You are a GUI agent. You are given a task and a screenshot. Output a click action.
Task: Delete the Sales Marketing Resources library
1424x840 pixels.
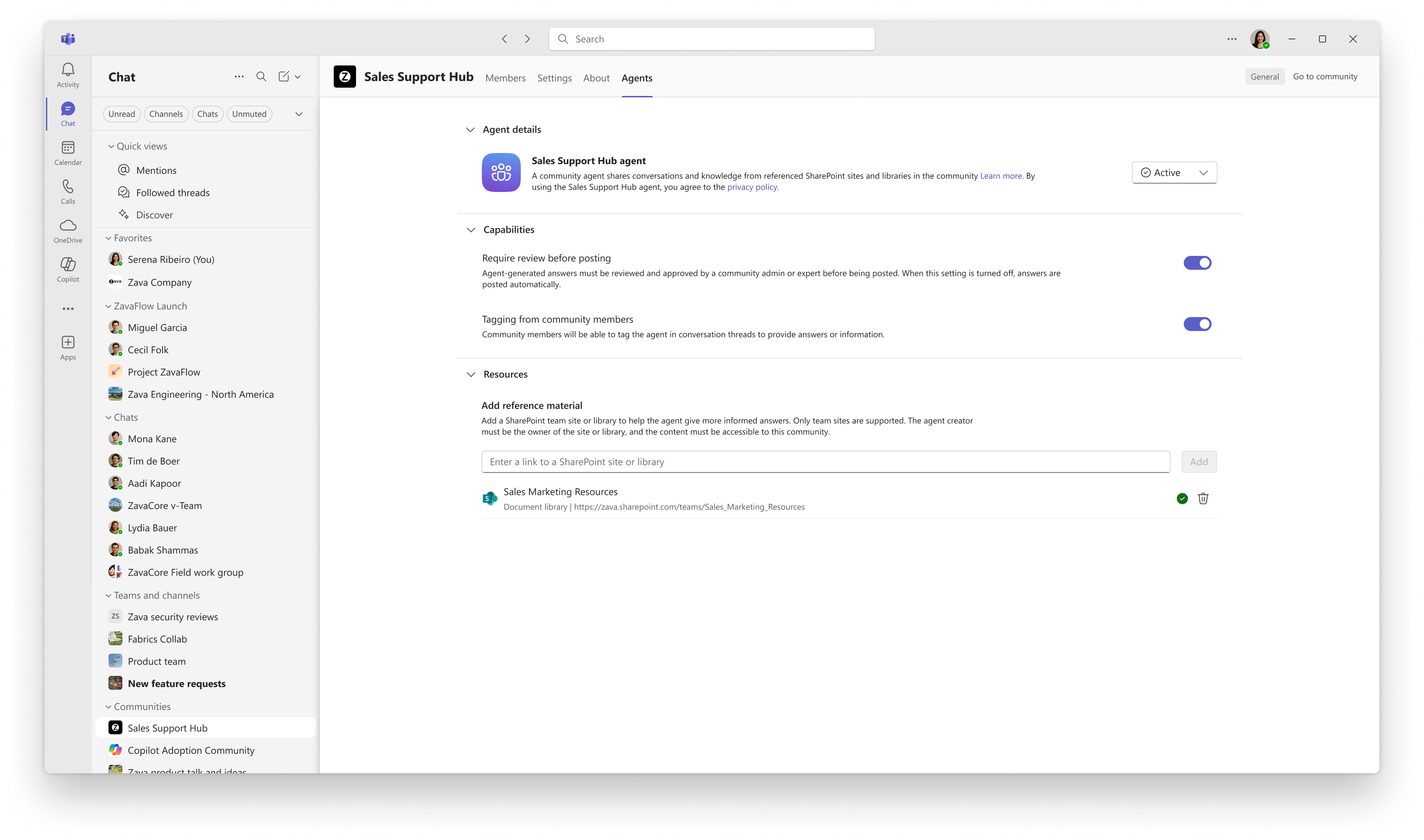pyautogui.click(x=1203, y=499)
